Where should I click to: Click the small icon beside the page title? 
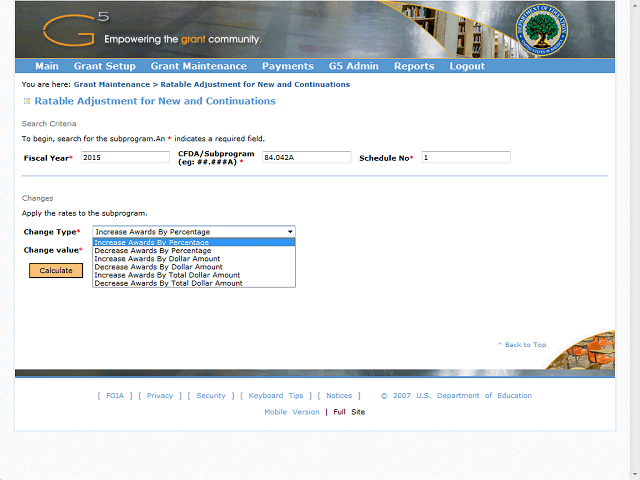(27, 101)
